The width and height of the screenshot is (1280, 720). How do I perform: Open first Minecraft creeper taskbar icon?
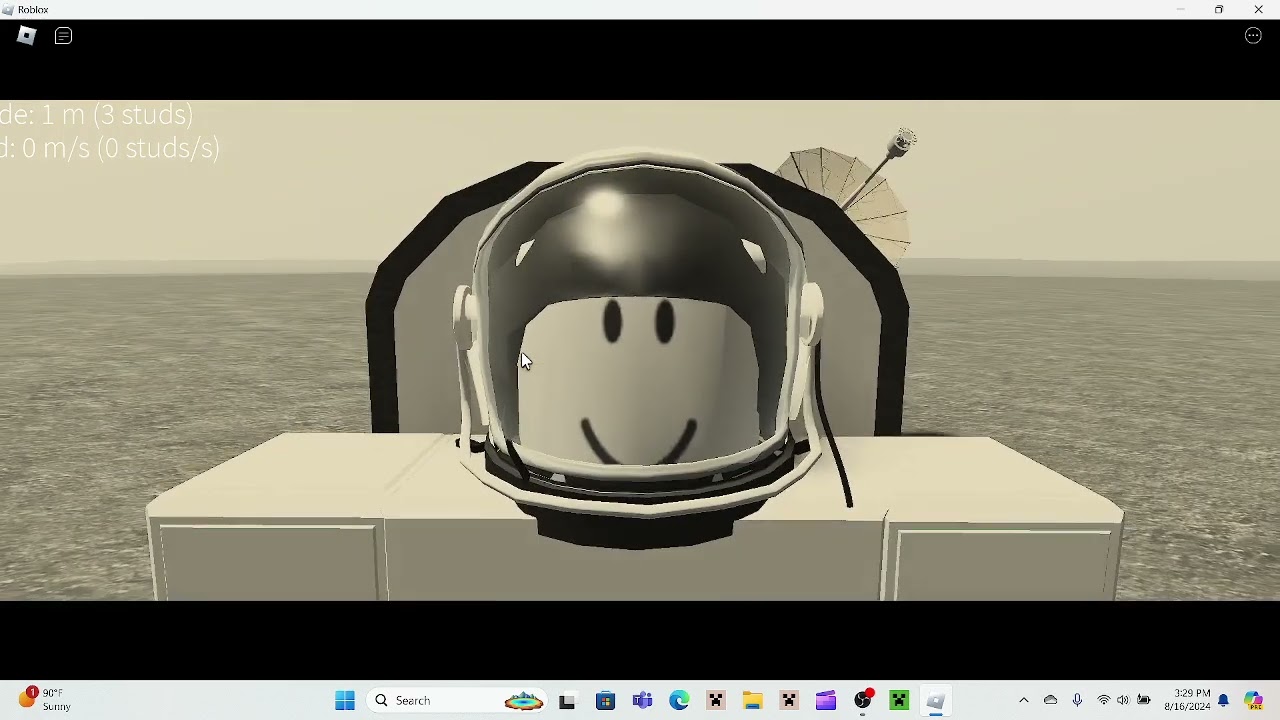coord(716,701)
